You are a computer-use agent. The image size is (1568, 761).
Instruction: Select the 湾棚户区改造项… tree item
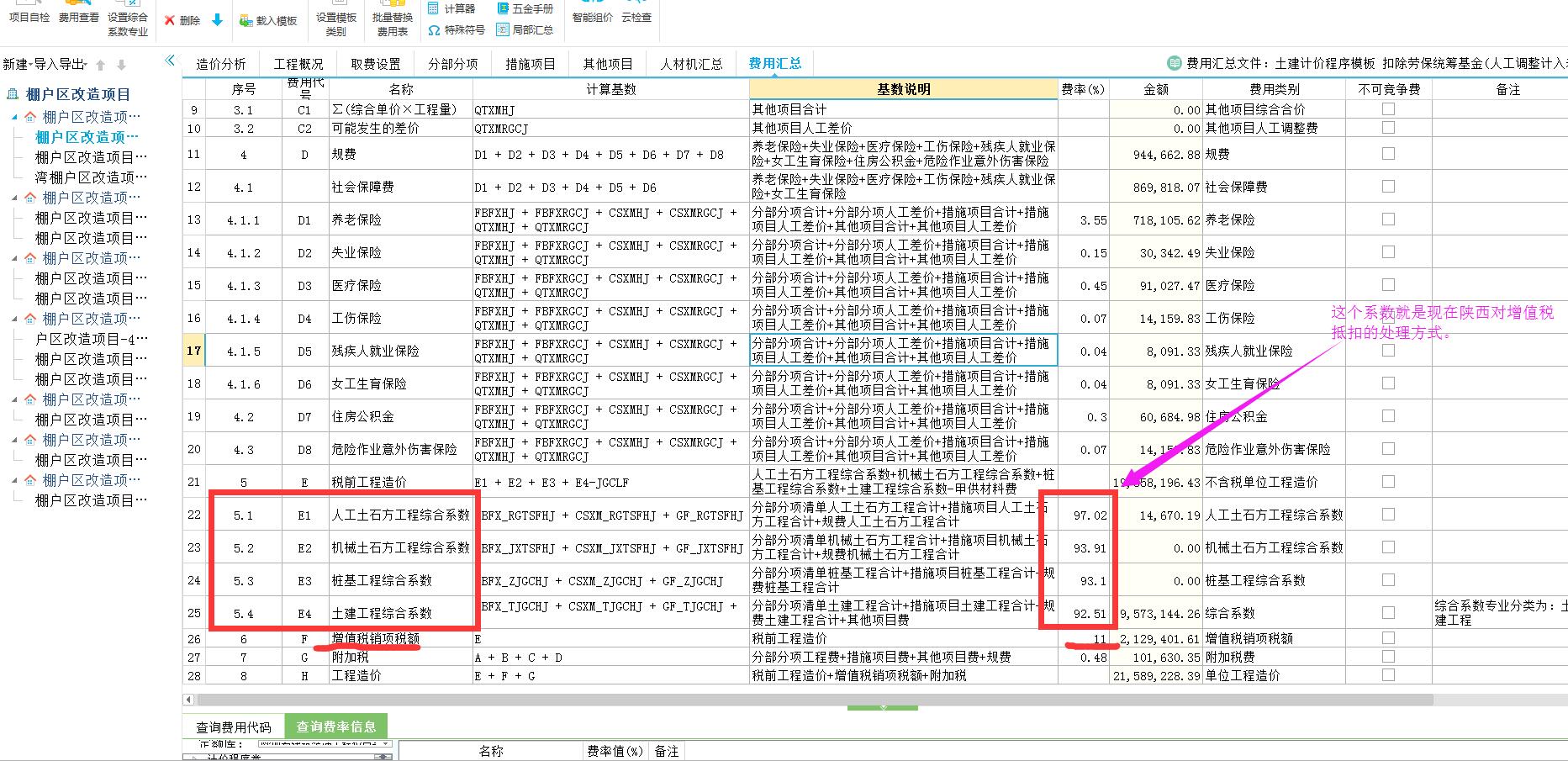point(91,177)
